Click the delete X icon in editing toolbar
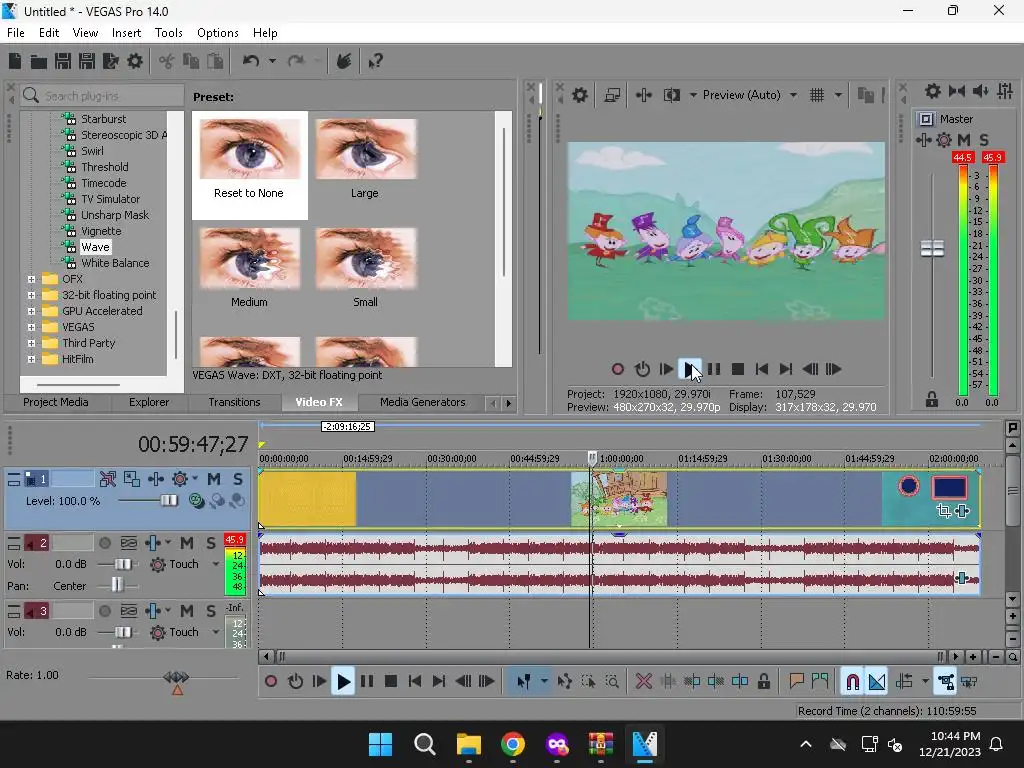This screenshot has height=768, width=1024. point(643,682)
